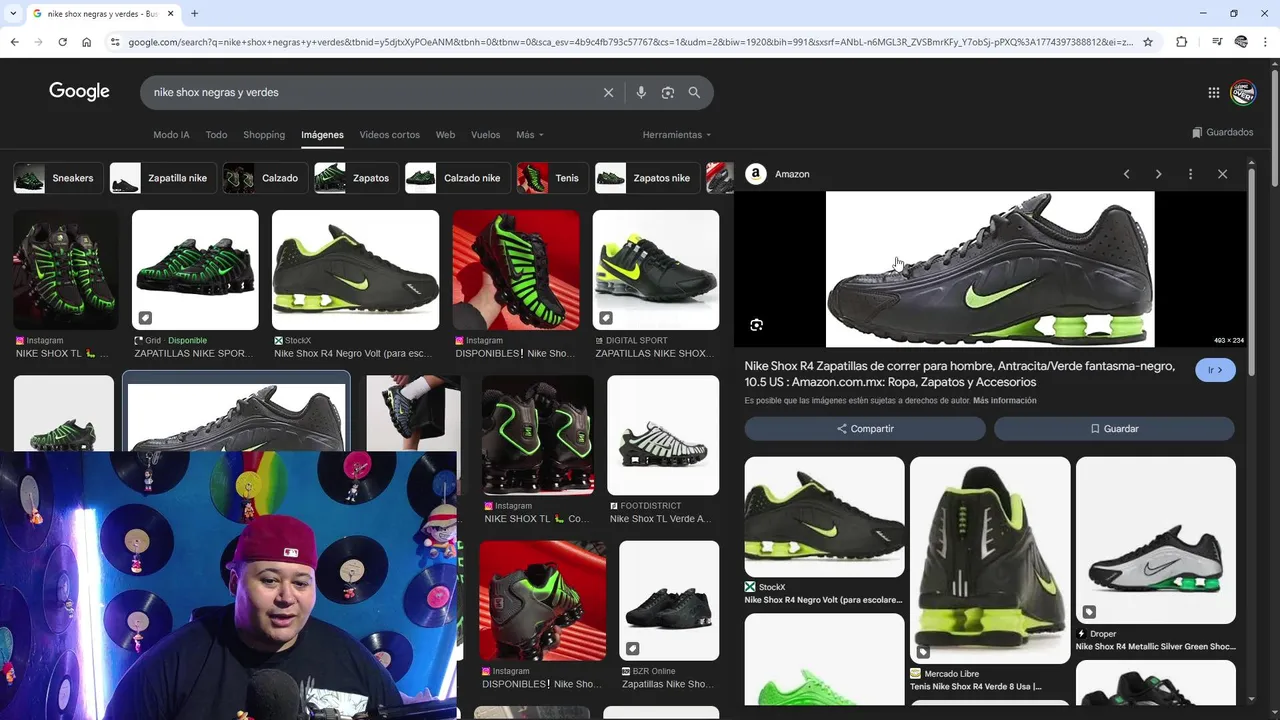The width and height of the screenshot is (1280, 720).
Task: Reload the page with refresh icon
Action: [x=62, y=42]
